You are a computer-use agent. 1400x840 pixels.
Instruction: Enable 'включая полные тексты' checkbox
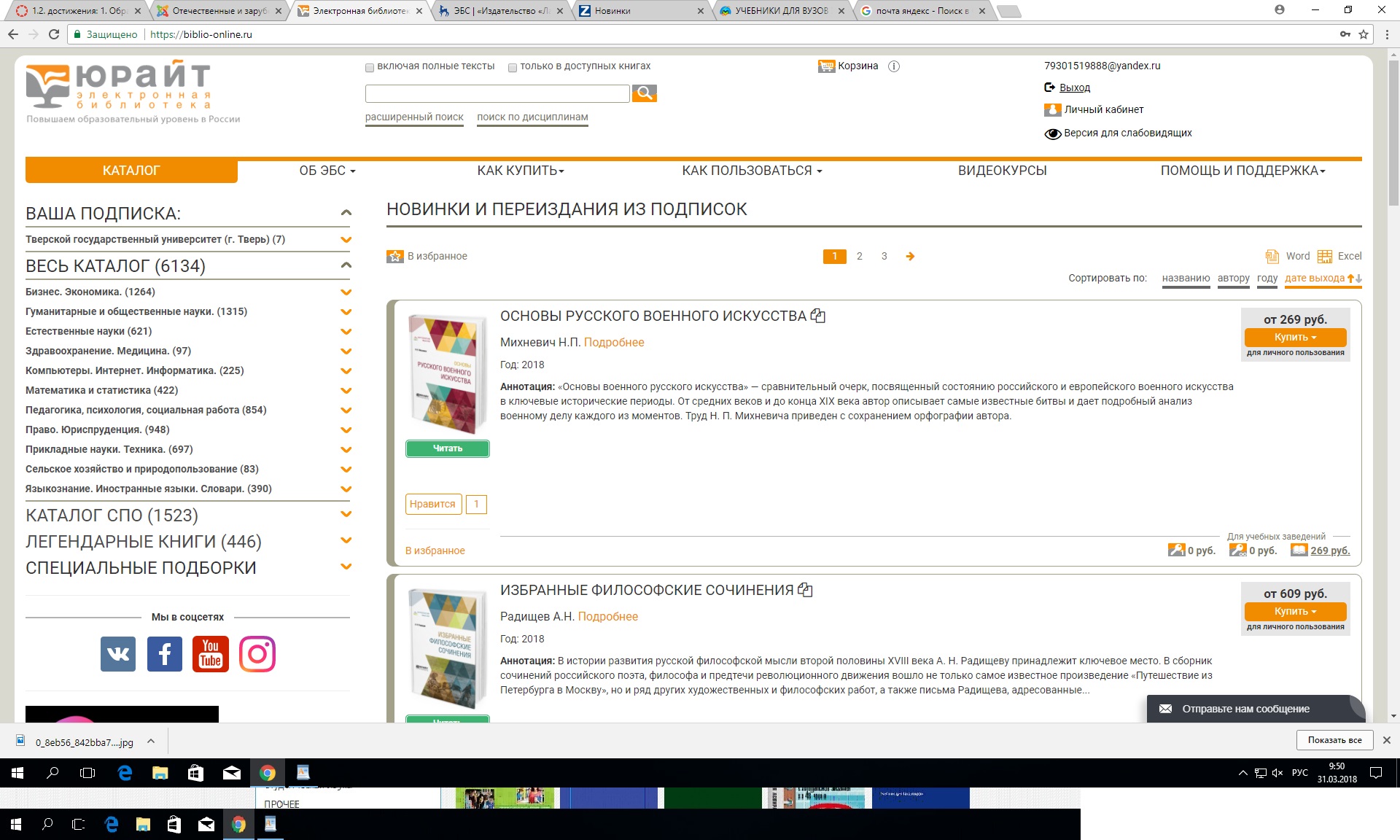(x=370, y=67)
